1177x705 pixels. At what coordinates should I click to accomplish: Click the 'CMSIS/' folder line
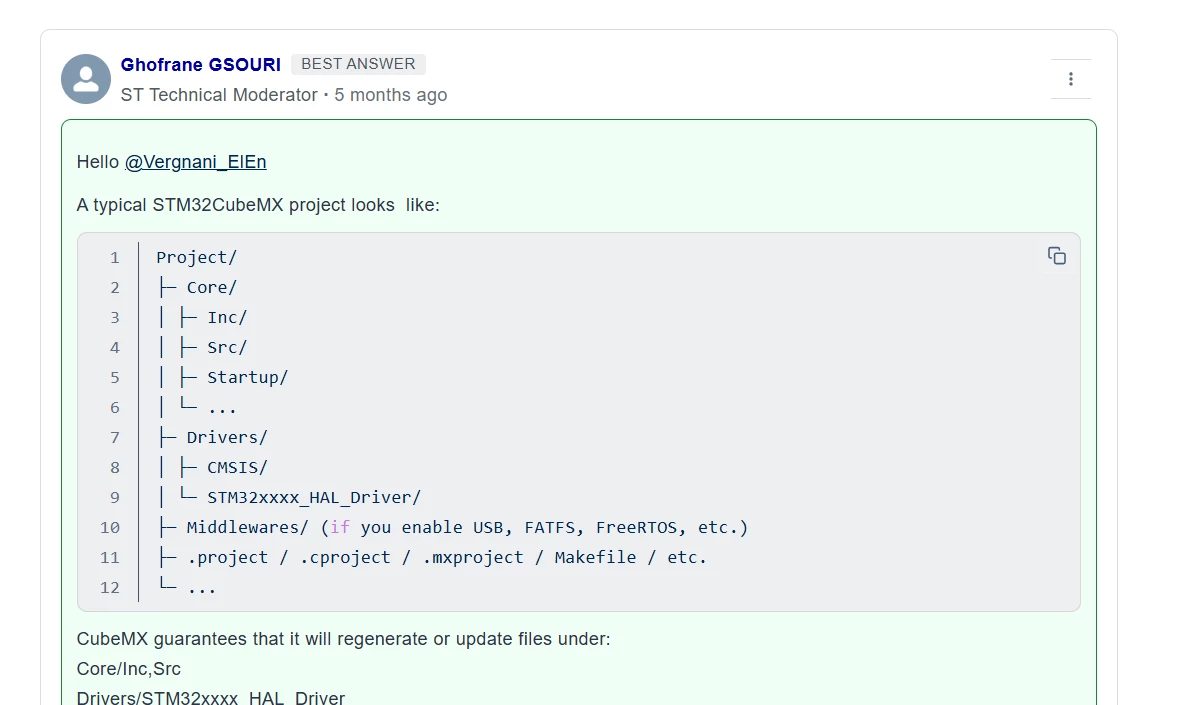pos(212,468)
